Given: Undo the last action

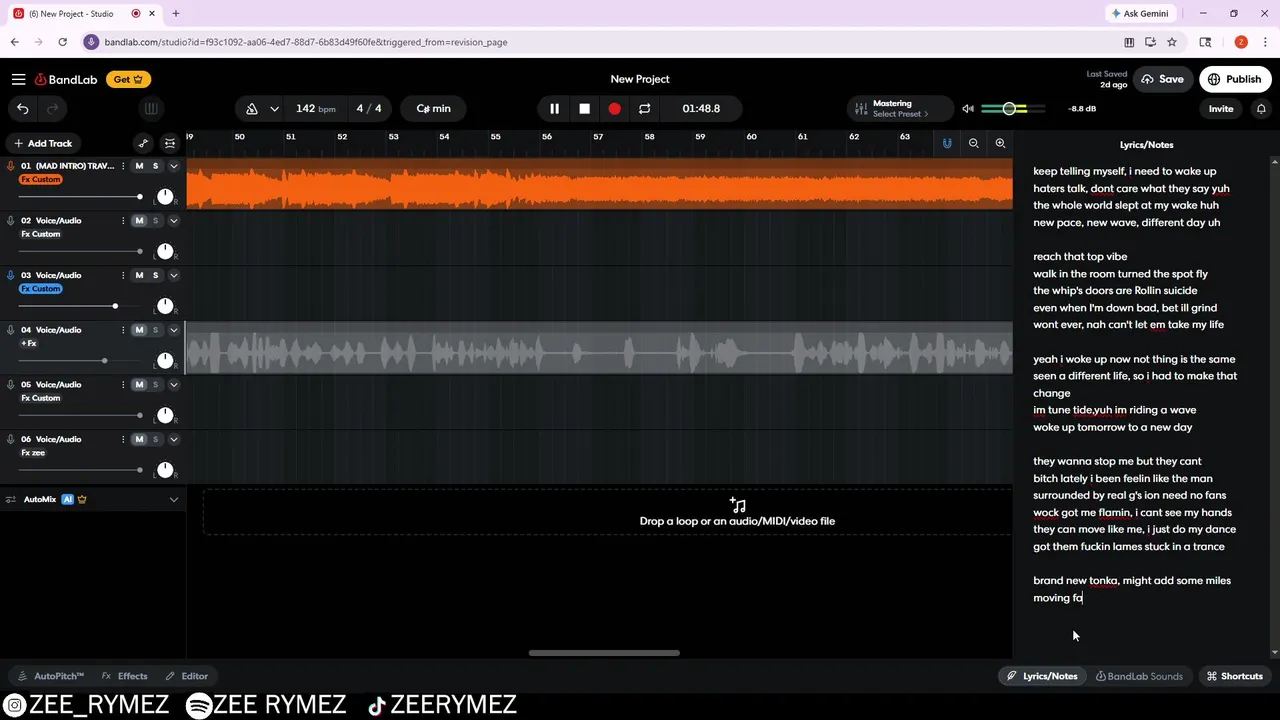Looking at the screenshot, I should 23,108.
